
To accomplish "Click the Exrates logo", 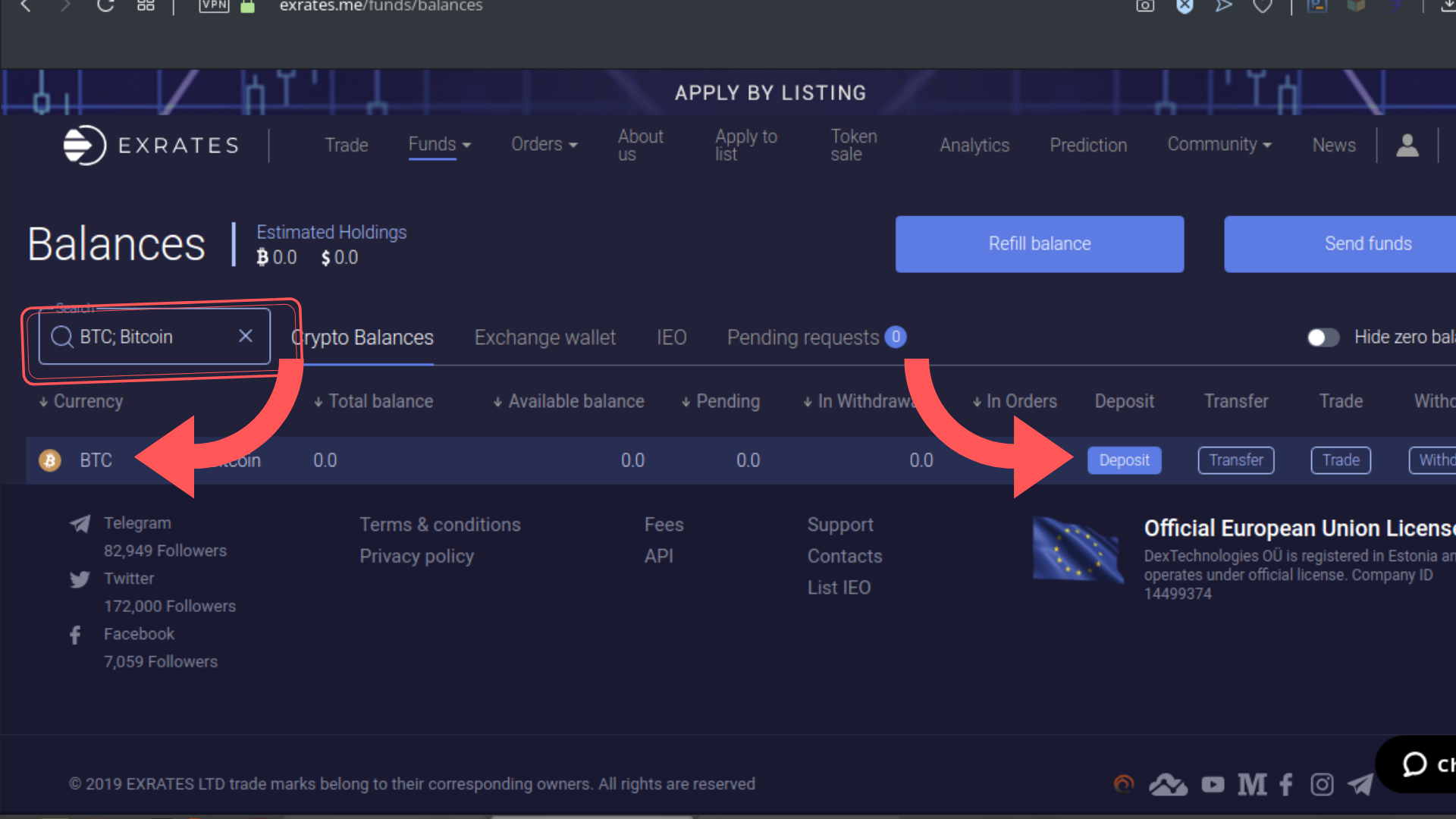I will point(152,145).
